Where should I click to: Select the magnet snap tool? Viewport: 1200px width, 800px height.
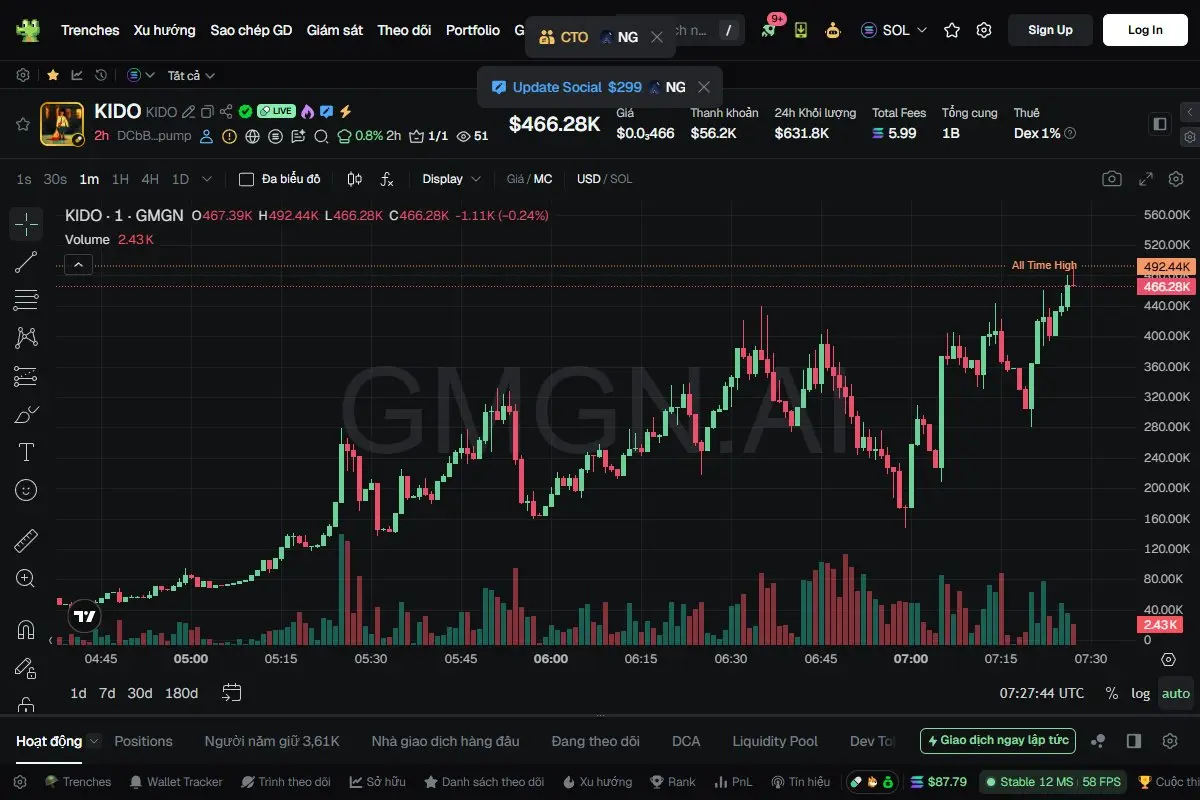[x=26, y=630]
